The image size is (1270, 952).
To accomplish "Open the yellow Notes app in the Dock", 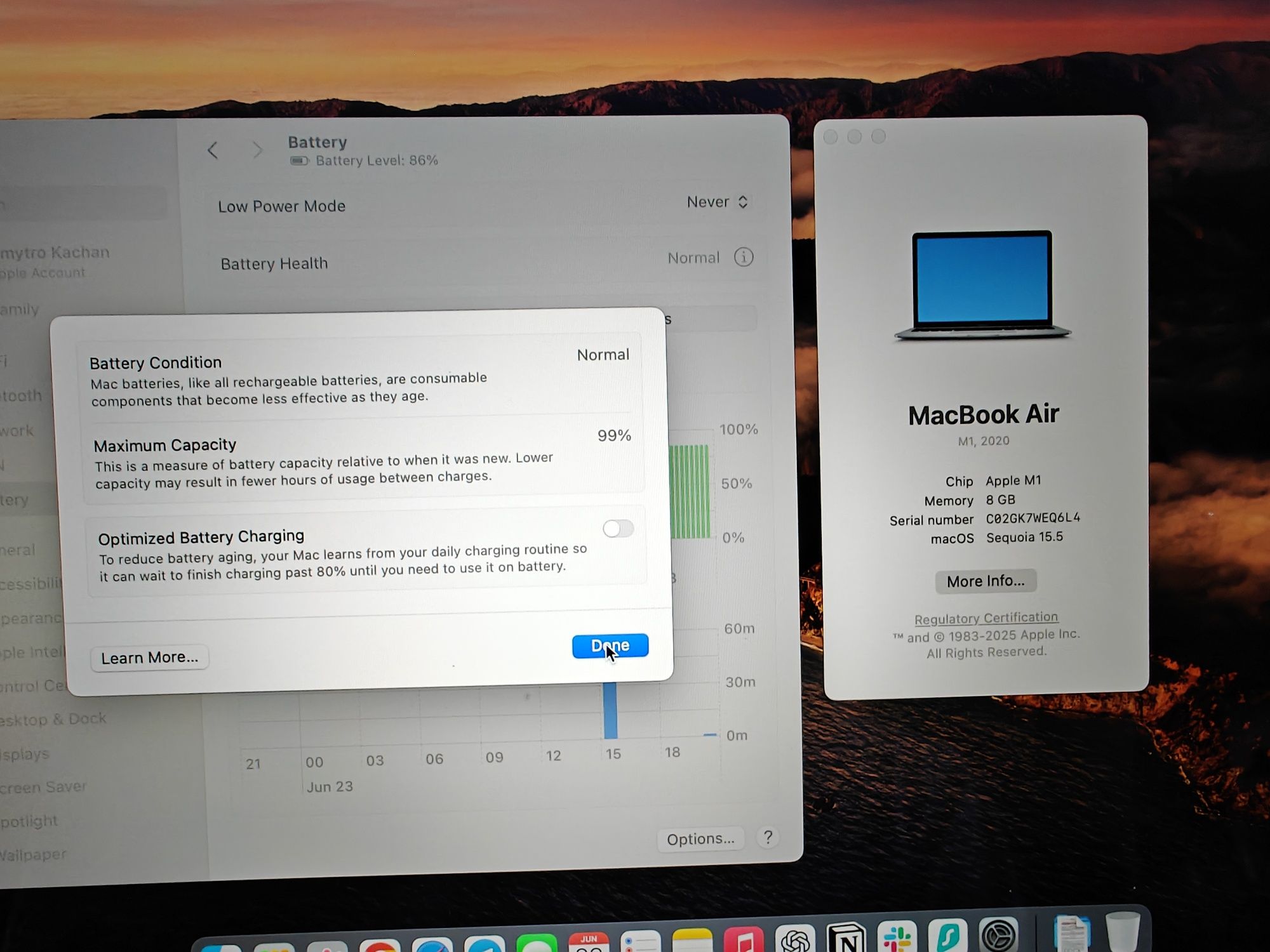I will click(x=692, y=941).
